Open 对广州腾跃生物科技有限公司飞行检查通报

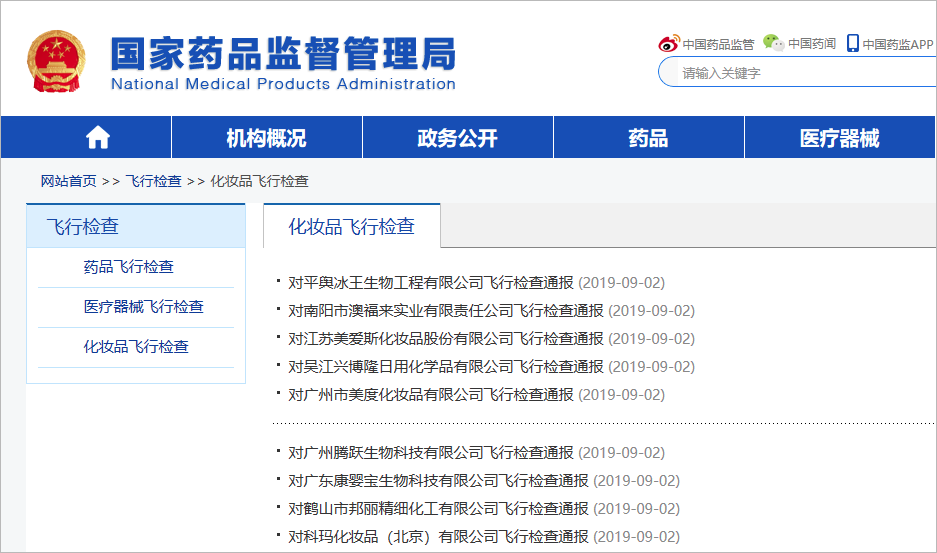pyautogui.click(x=431, y=453)
